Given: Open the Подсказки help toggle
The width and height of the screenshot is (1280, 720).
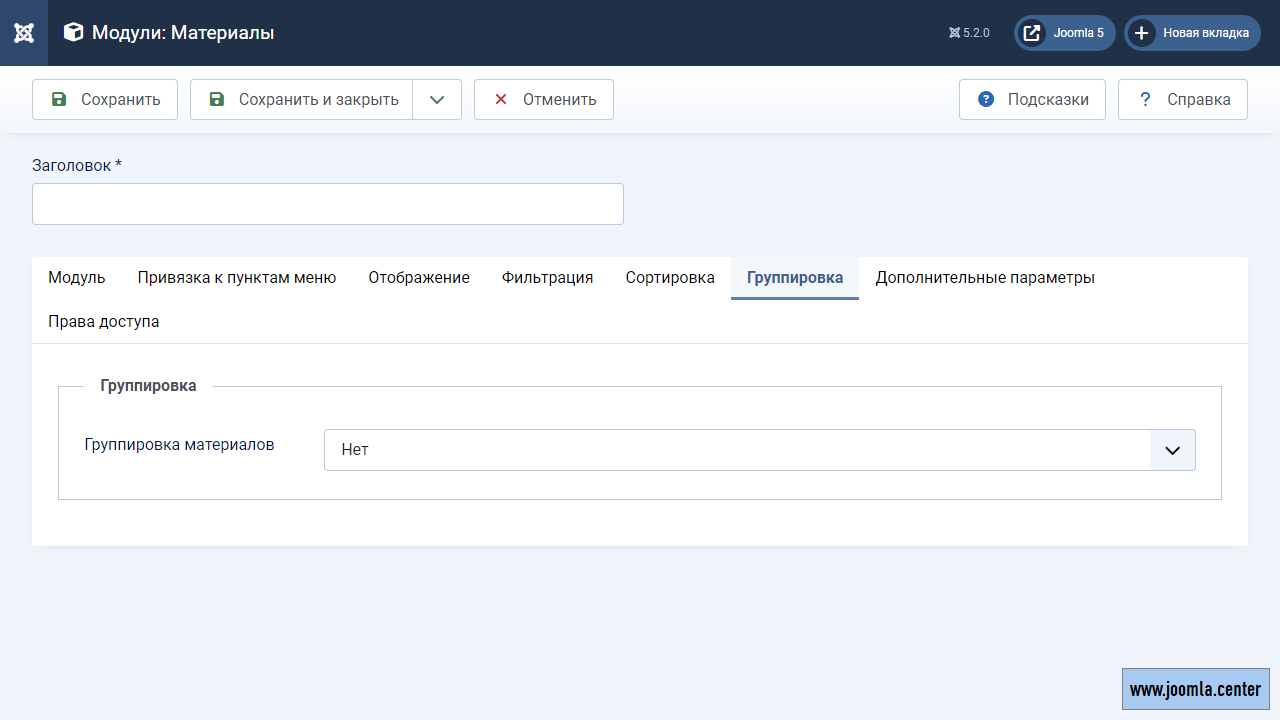Looking at the screenshot, I should pos(1032,100).
